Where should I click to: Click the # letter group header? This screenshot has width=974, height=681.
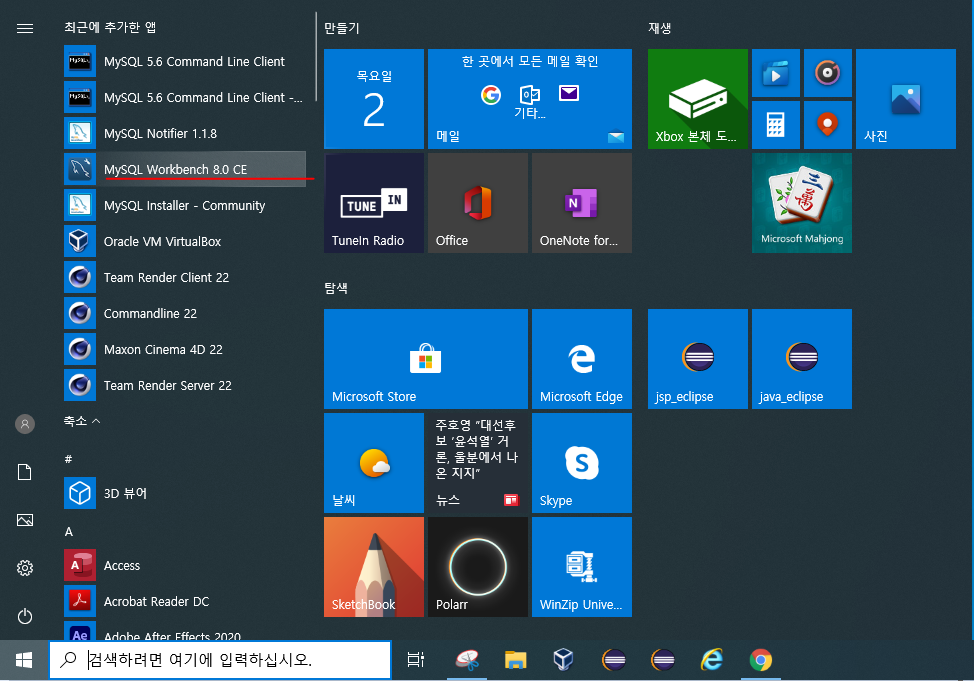(68, 459)
